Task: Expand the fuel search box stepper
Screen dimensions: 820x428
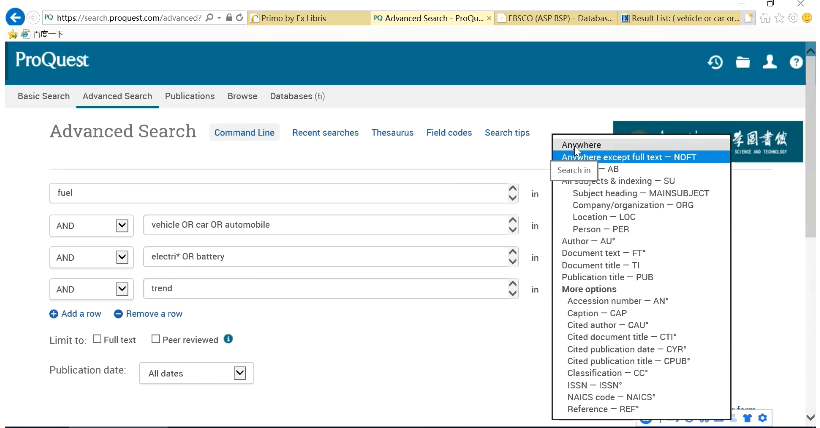Action: 512,193
